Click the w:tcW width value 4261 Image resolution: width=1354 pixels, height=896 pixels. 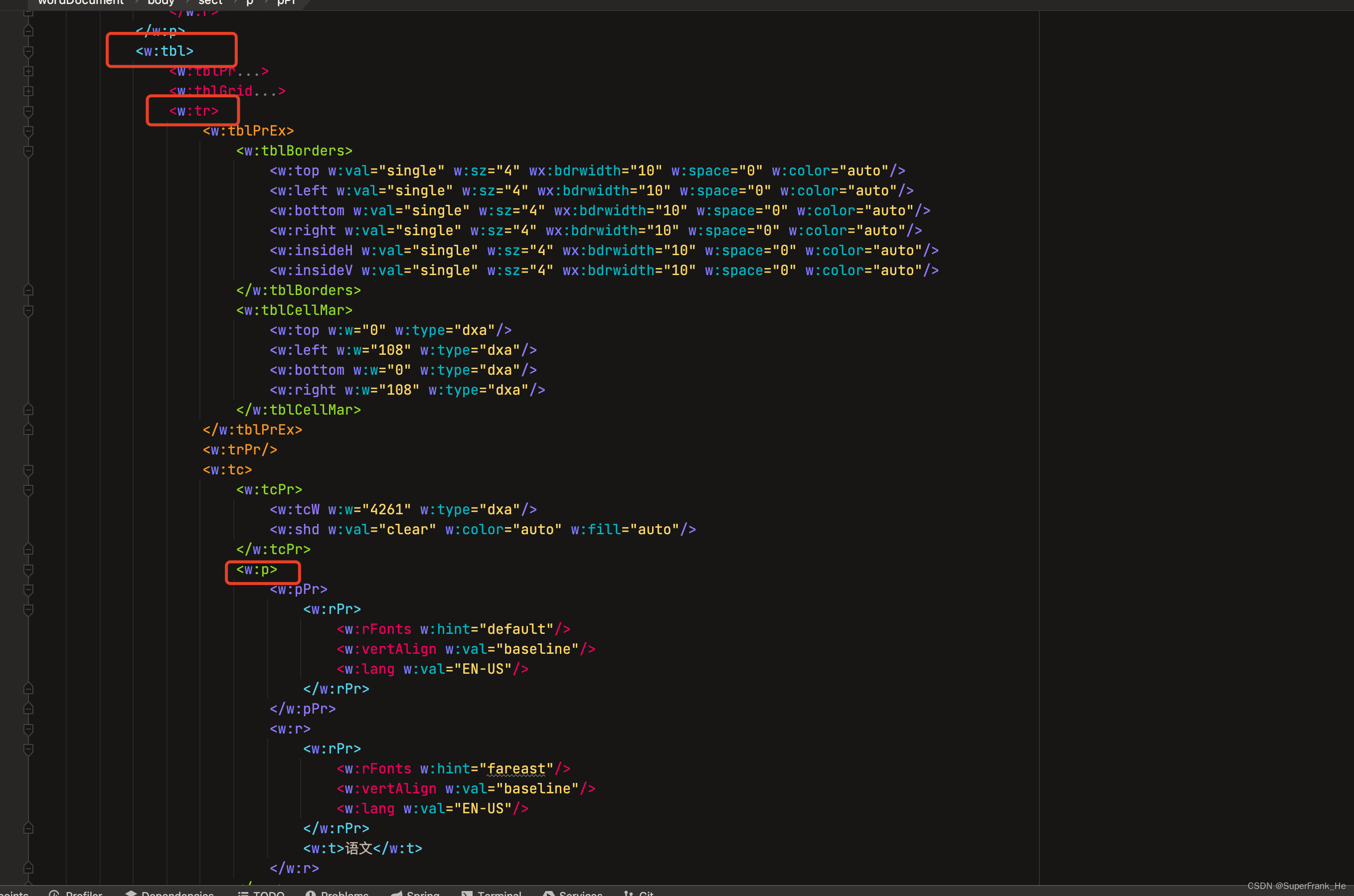[386, 510]
